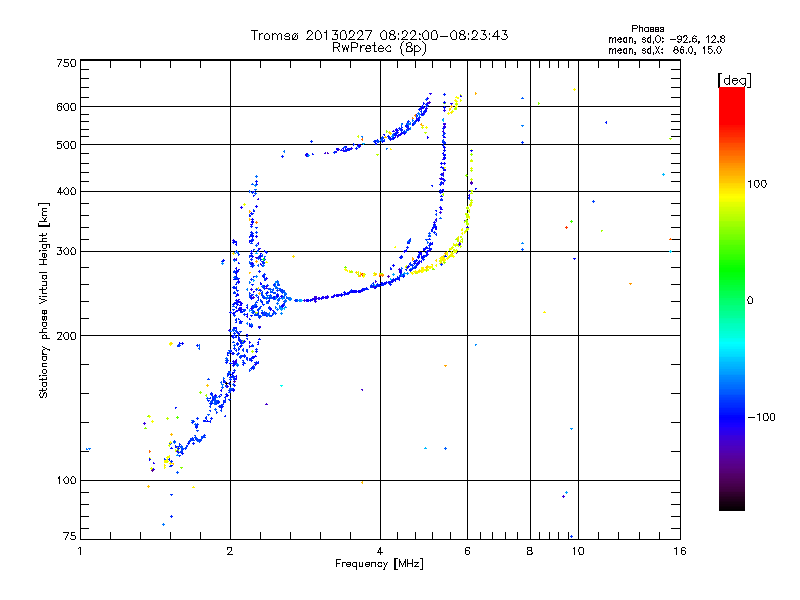Image resolution: width=800 pixels, height=600 pixels.
Task: Click the x-axis tick label '2'
Action: point(230,551)
